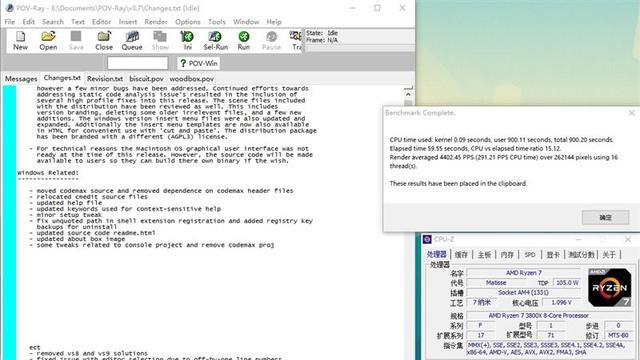The height and width of the screenshot is (360, 640).
Task: Open POV-Win help button
Action: click(x=199, y=63)
